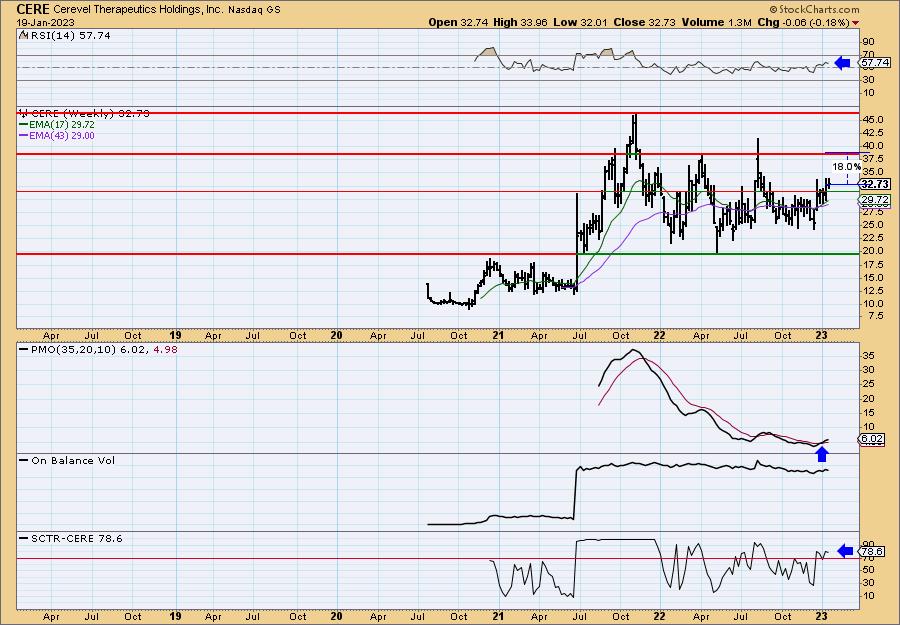Click the 45.0 price axis label
Screen dimensions: 900x625
(872, 120)
